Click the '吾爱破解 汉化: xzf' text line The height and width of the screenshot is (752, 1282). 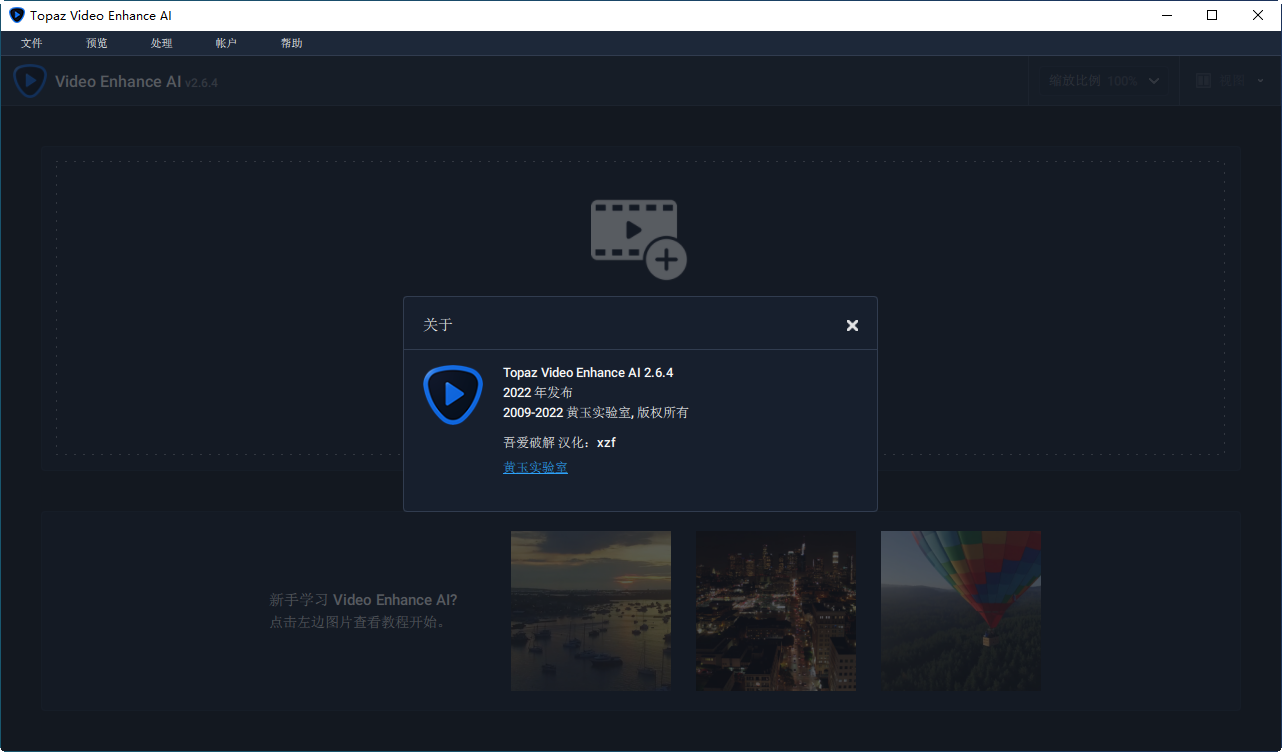pos(559,442)
